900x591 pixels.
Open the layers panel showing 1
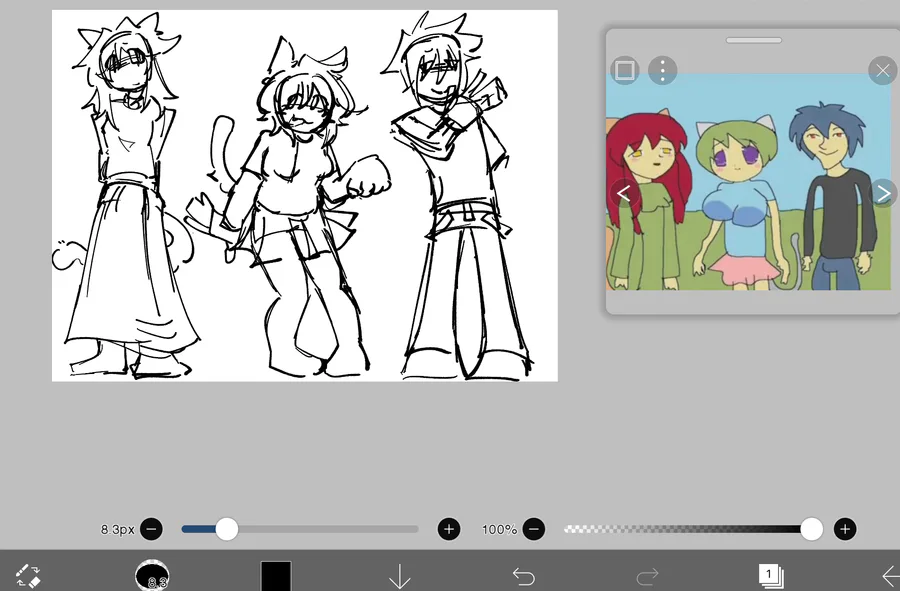pos(771,576)
